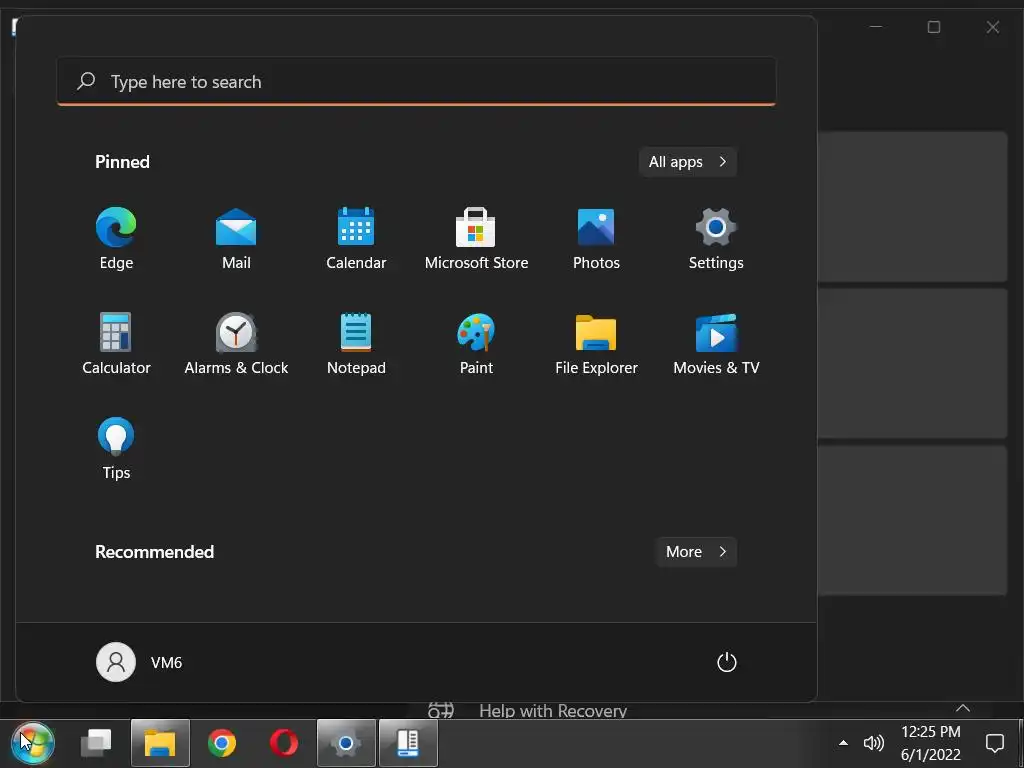Click Help with Recovery link
1024x768 pixels.
pyautogui.click(x=552, y=711)
